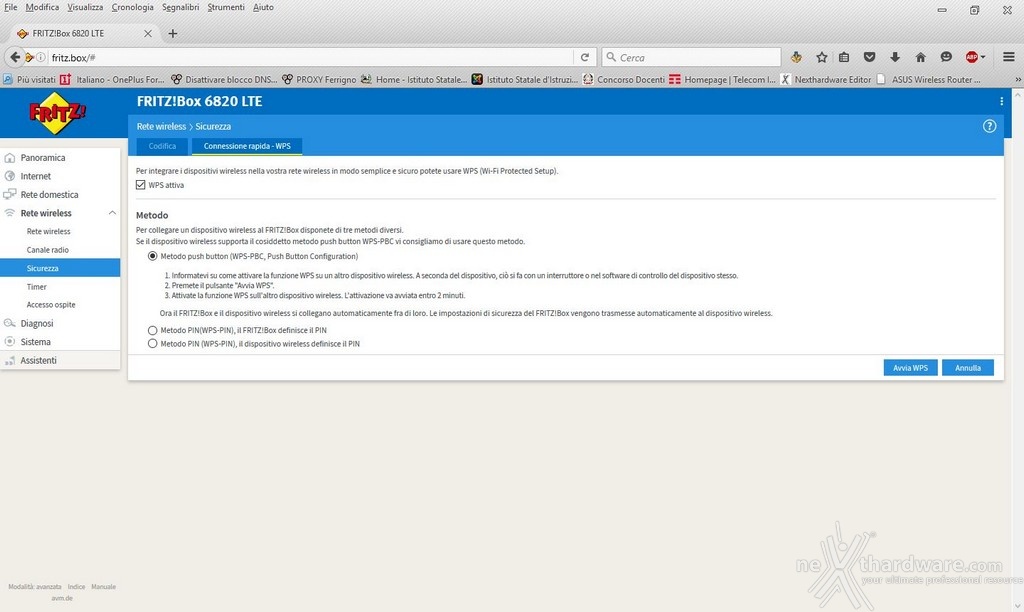This screenshot has height=612, width=1024.
Task: Open the Home - Istituto Statale bookmark
Action: (414, 80)
